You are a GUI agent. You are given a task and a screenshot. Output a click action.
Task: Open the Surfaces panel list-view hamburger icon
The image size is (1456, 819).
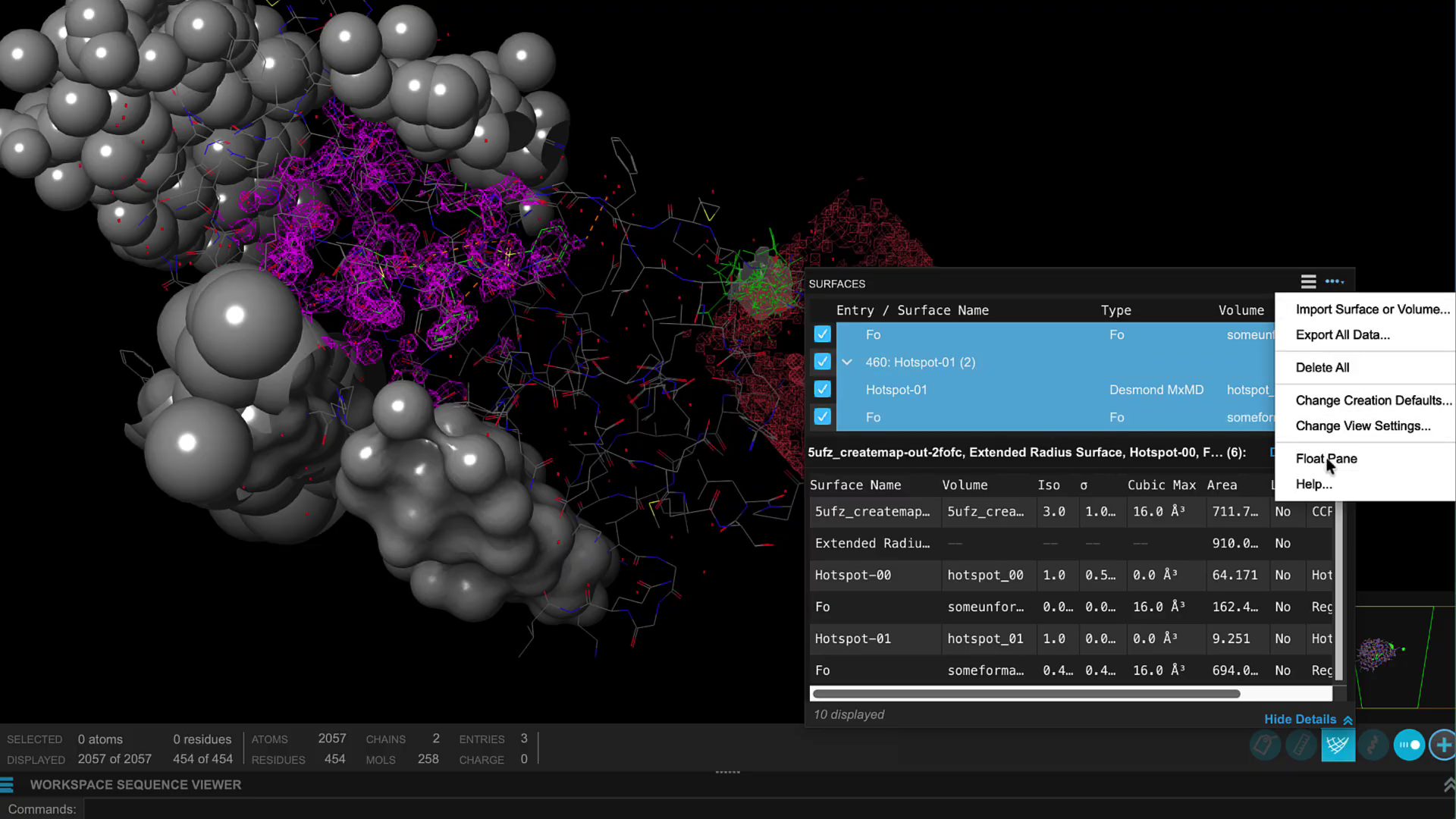coord(1308,282)
